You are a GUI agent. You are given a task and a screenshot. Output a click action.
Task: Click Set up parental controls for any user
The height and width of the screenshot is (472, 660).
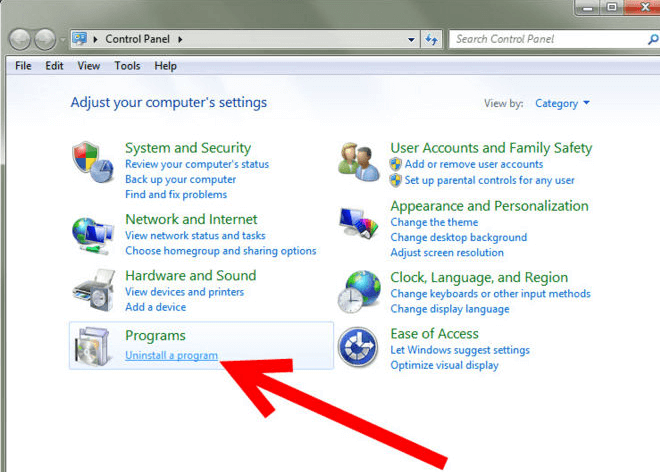coord(490,180)
